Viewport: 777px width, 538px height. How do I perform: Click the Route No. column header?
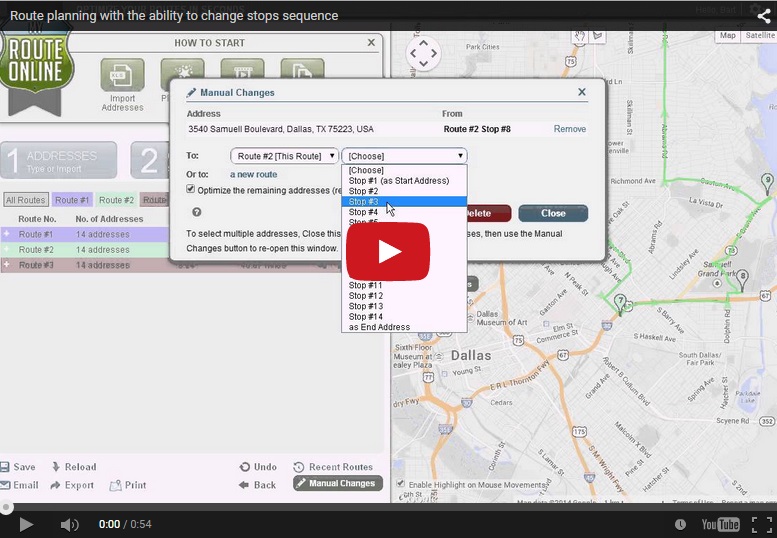pyautogui.click(x=37, y=218)
